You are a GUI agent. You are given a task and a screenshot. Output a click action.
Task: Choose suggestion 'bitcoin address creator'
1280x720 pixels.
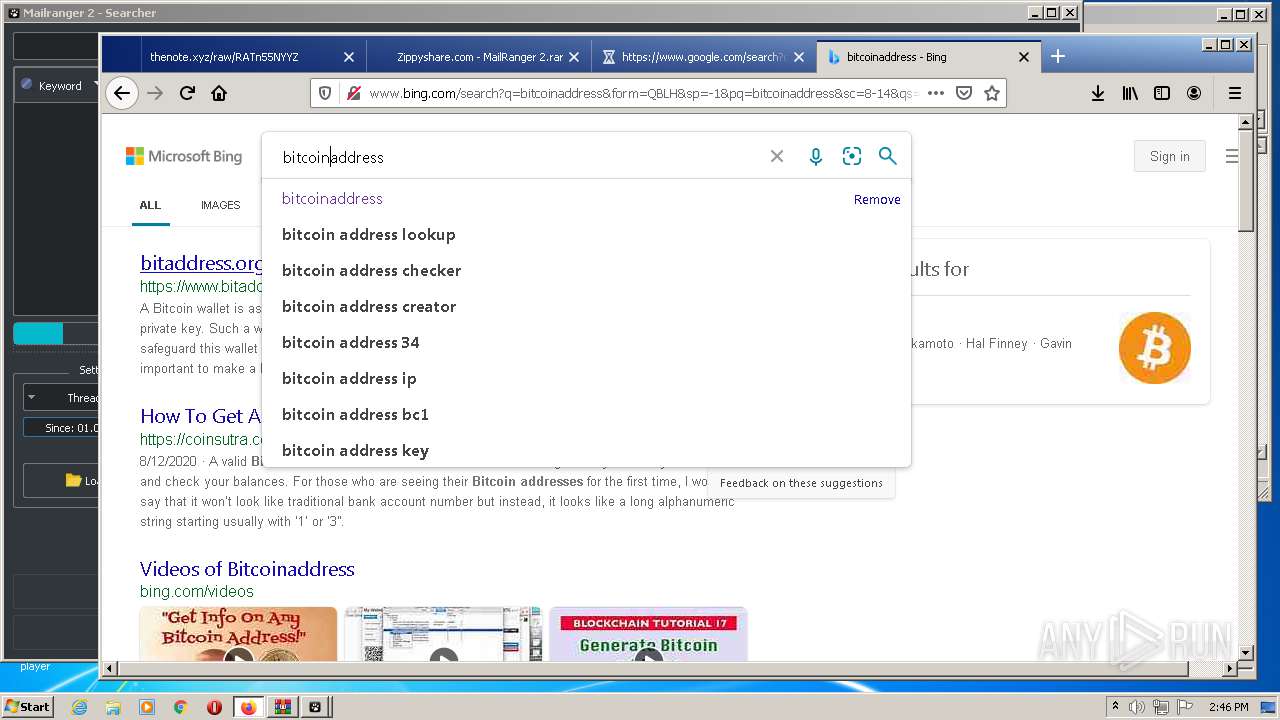point(586,306)
